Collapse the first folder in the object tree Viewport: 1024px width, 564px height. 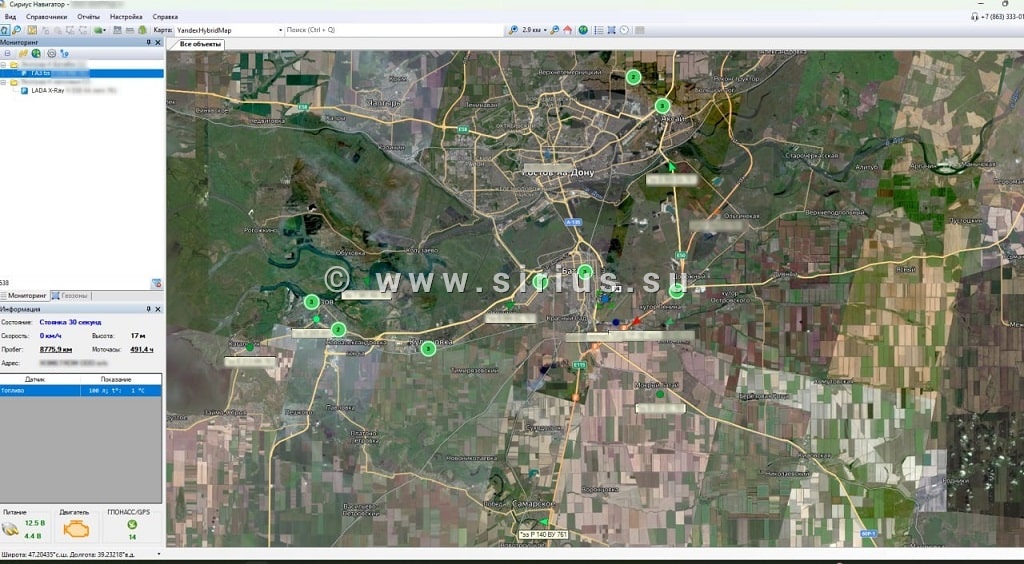4,64
